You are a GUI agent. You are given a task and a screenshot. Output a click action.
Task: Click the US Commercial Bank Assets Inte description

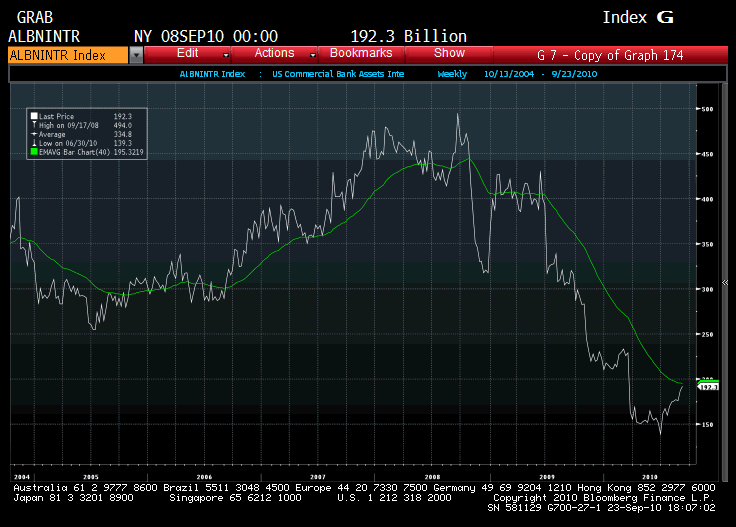[338, 74]
